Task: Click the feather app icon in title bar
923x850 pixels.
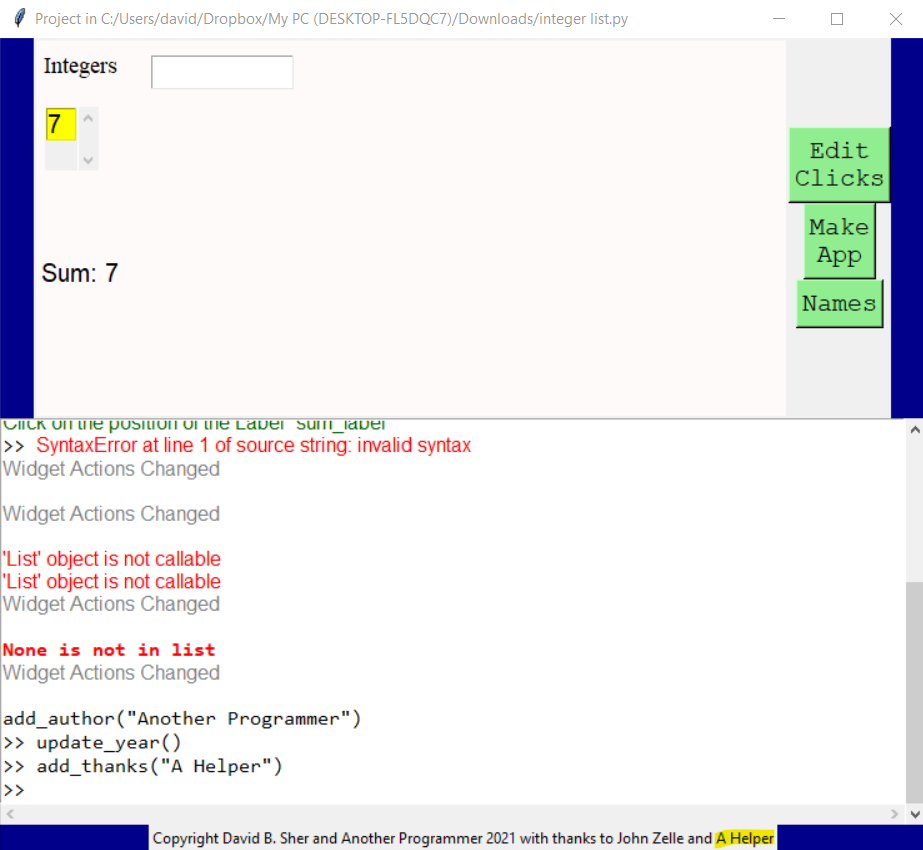Action: pyautogui.click(x=19, y=18)
